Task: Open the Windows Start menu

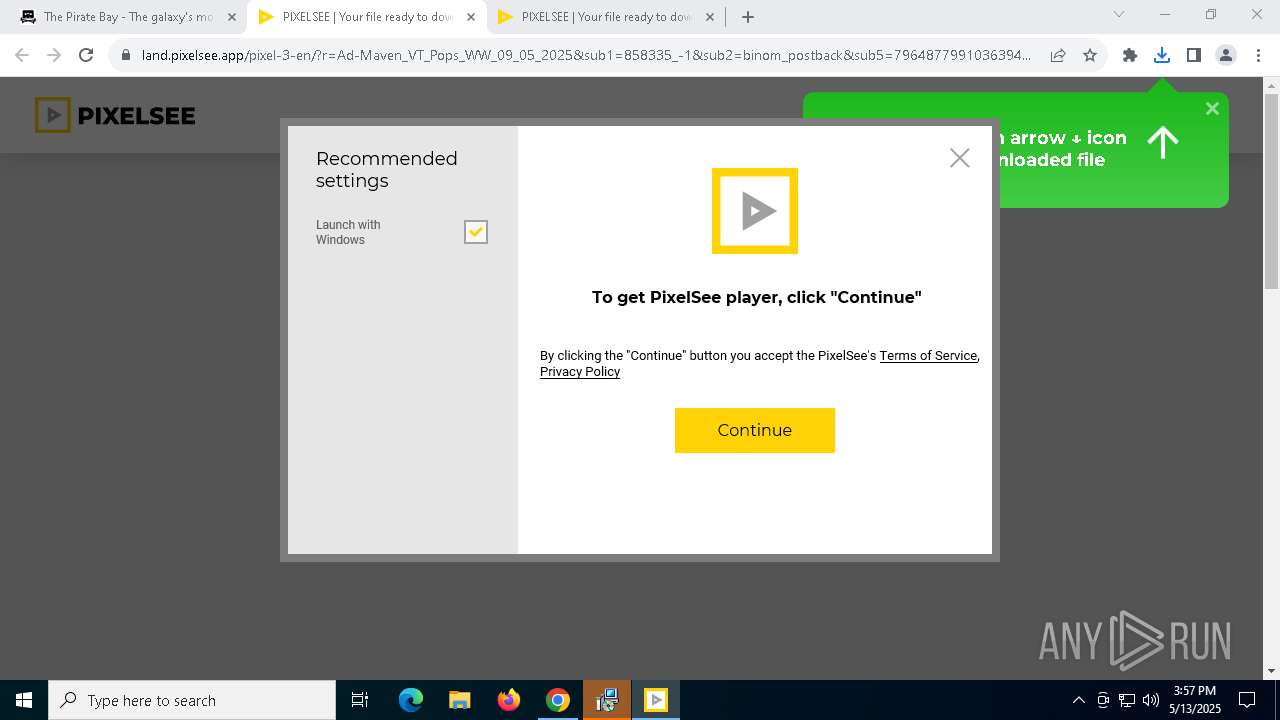Action: [24, 700]
